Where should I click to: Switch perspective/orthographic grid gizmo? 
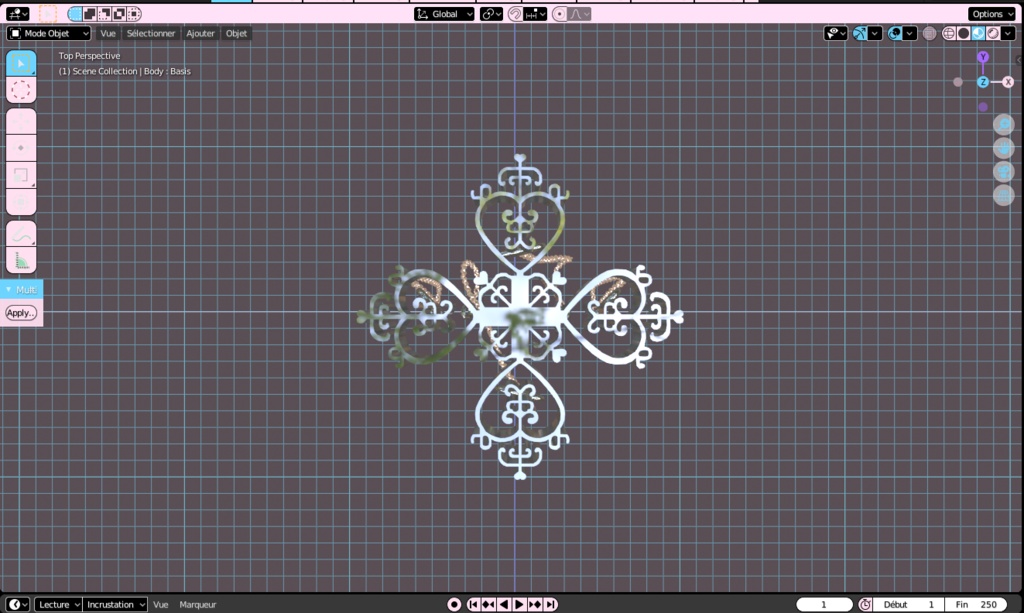[x=1004, y=195]
